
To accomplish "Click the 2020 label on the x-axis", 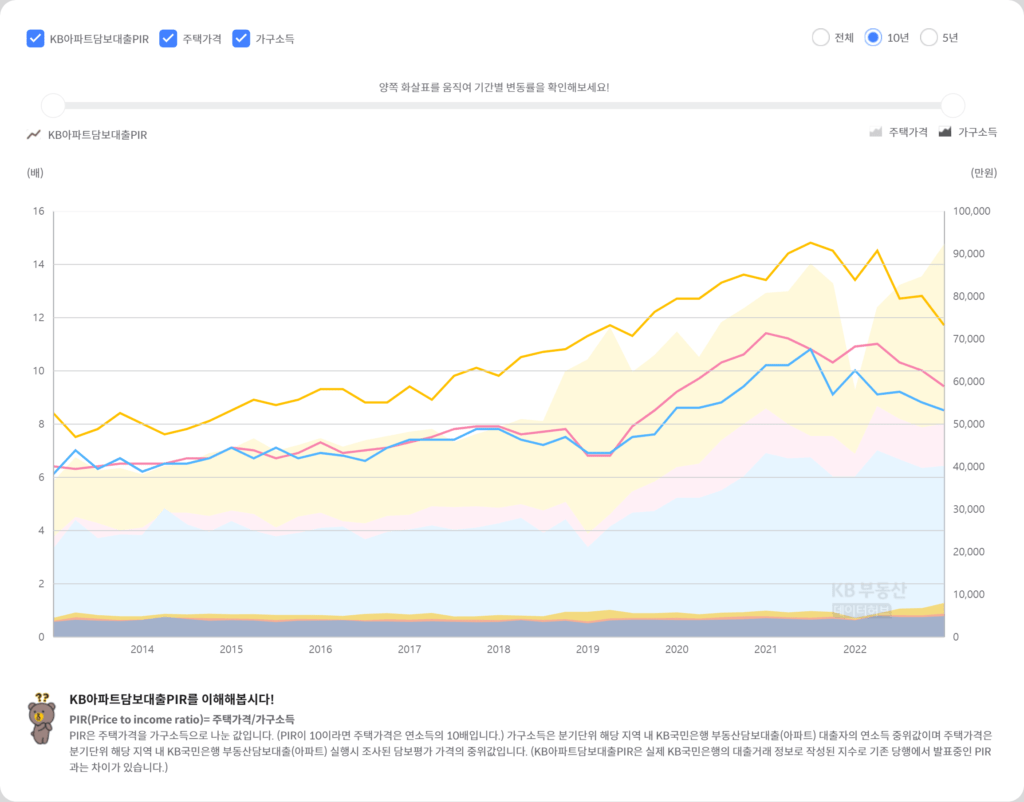I will pos(677,649).
